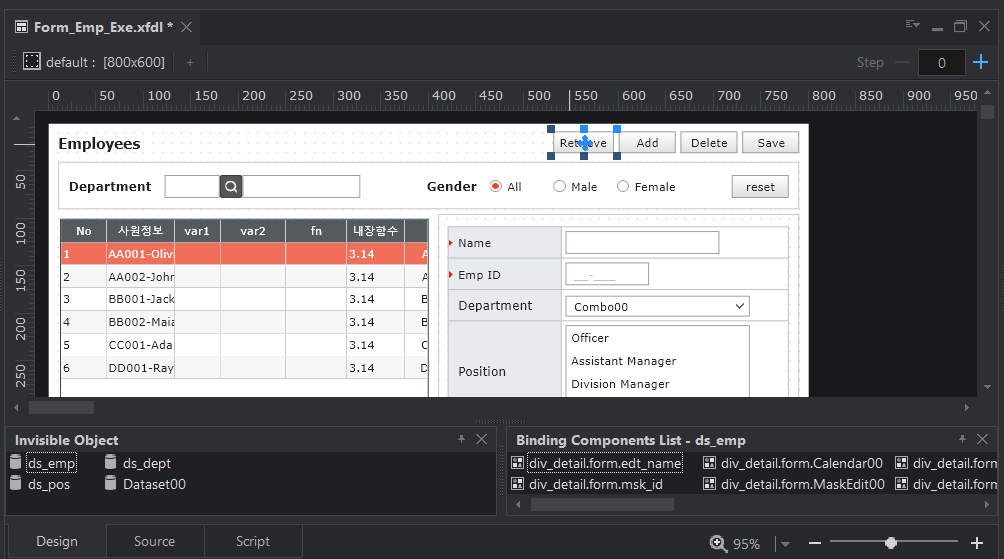1004x559 pixels.
Task: Click the zoom level slider handle
Action: [891, 543]
